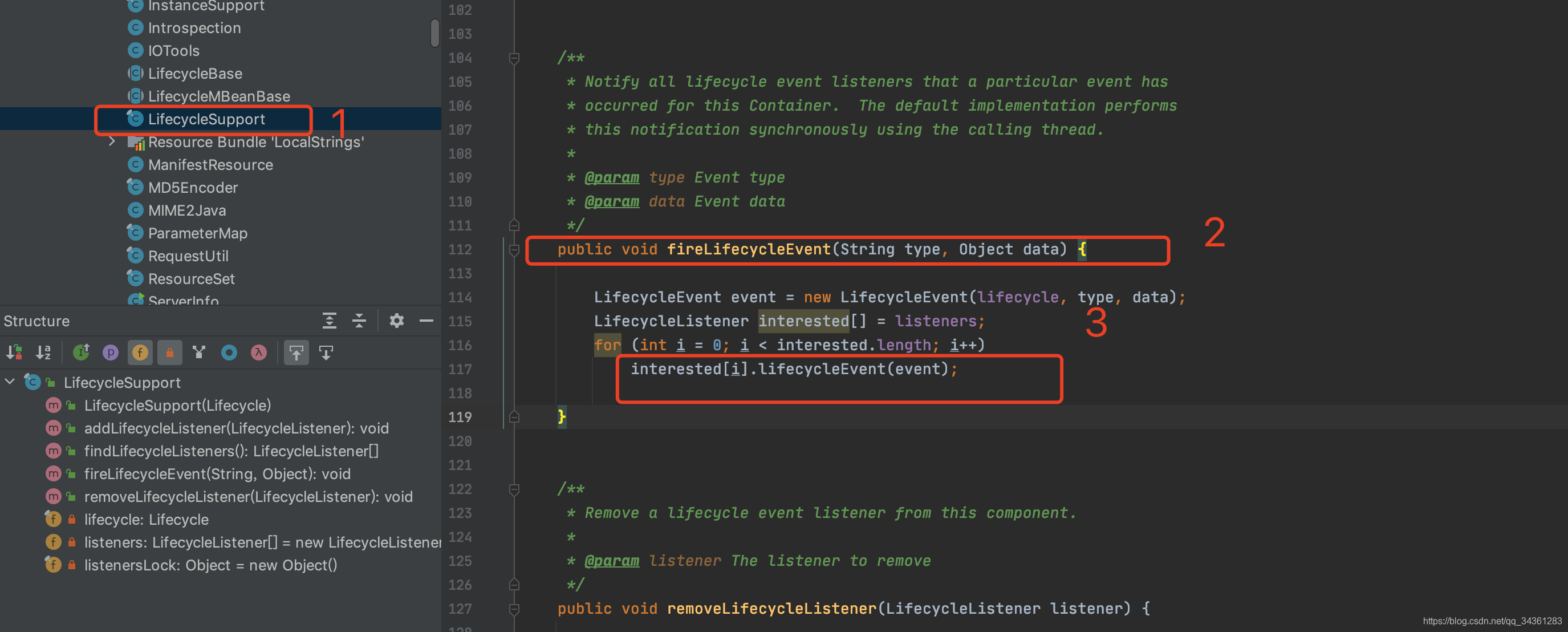This screenshot has width=1568, height=632.
Task: Open LifecycleMBeanBase class in project tree
Action: tap(219, 96)
